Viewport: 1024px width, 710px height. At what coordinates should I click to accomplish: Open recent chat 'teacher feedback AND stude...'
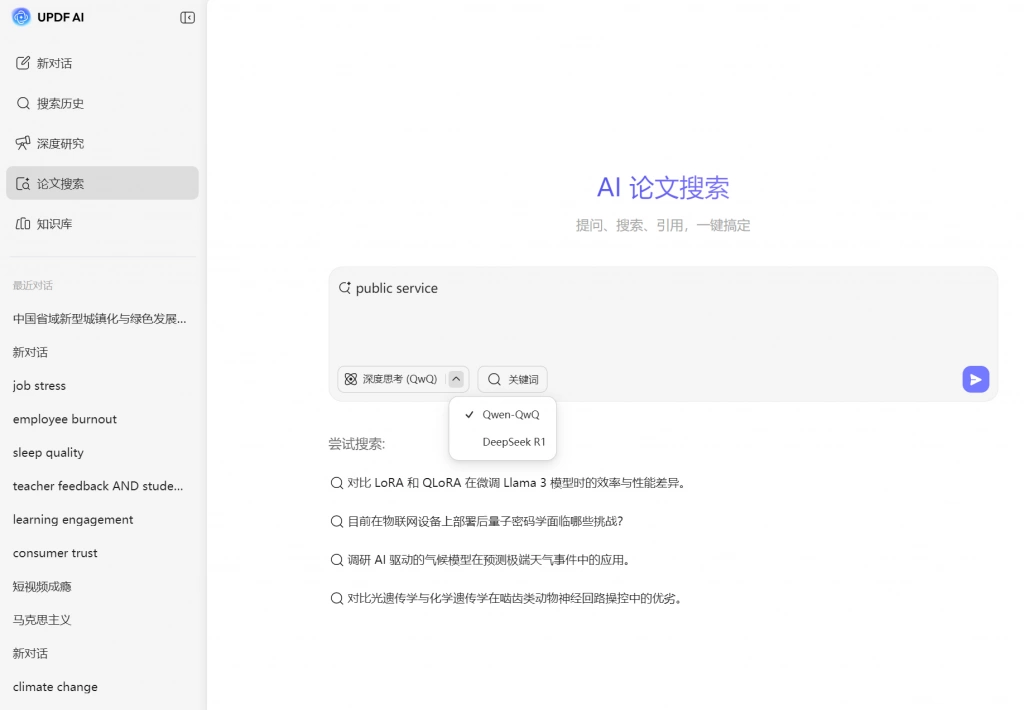100,485
